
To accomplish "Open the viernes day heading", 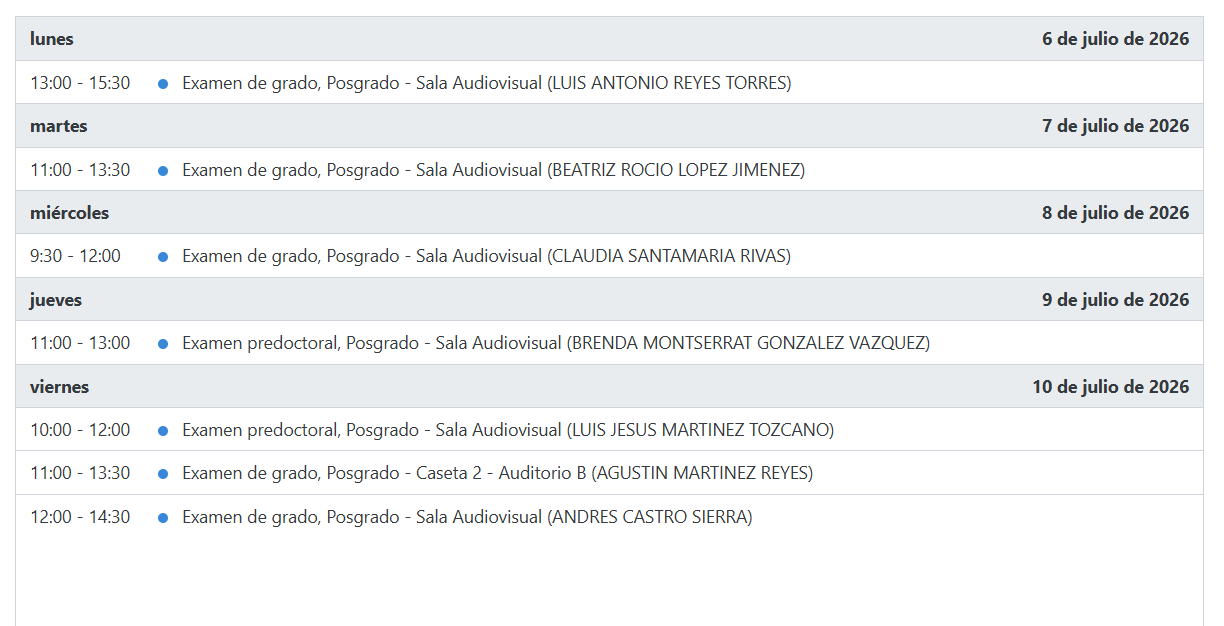I will coord(60,387).
